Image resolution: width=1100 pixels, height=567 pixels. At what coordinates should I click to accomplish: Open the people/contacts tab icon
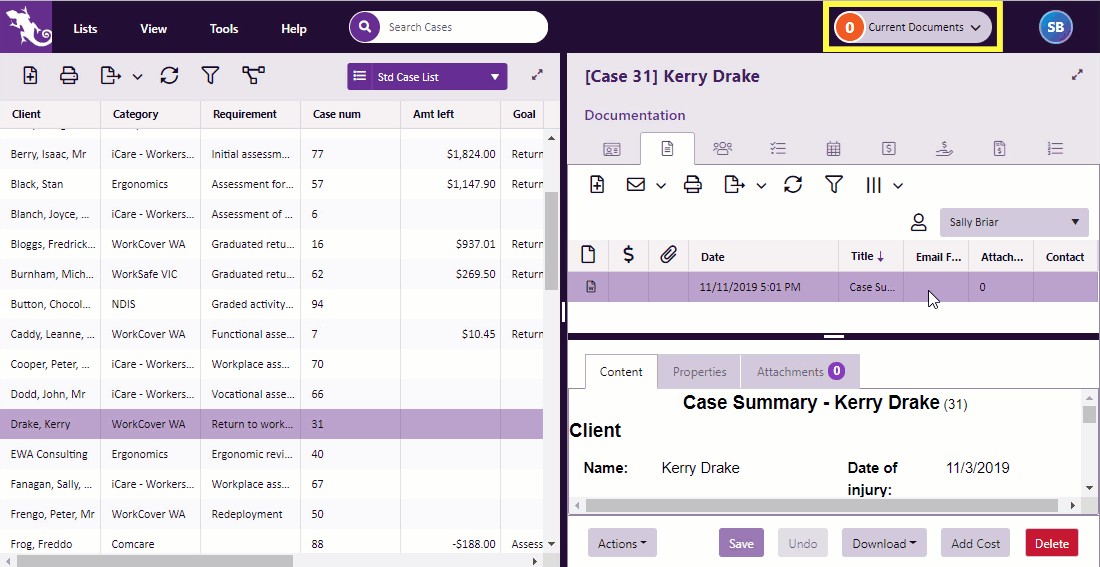[x=722, y=149]
